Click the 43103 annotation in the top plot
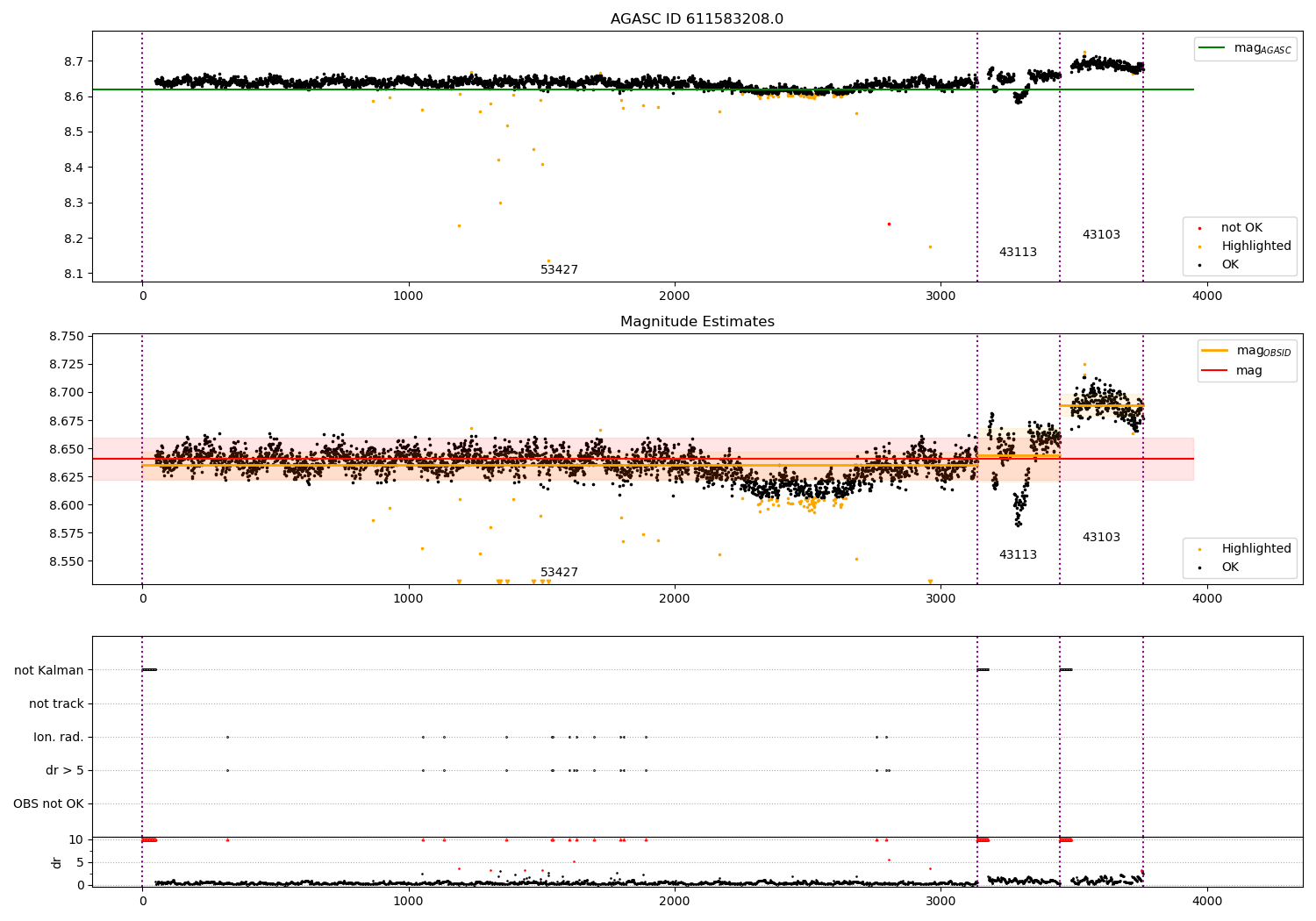The image size is (1316, 921). tap(1101, 235)
